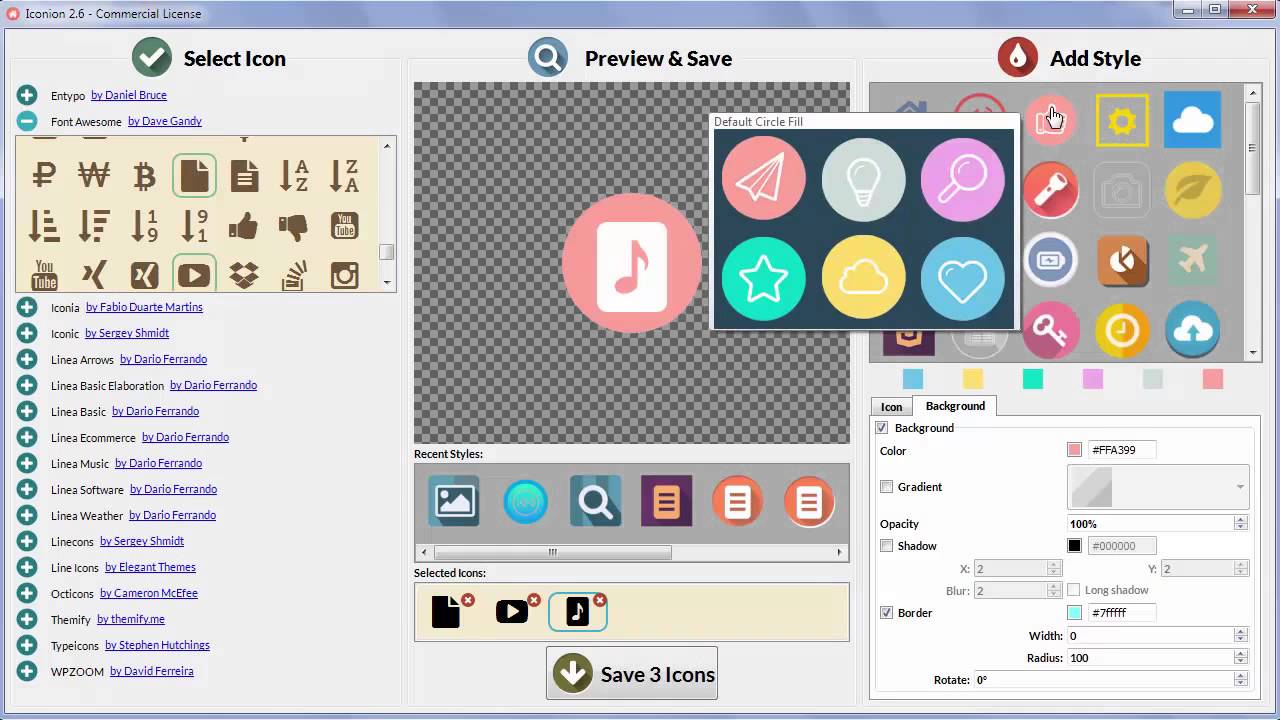
Task: Apply the flashlight circle style
Action: [1051, 190]
